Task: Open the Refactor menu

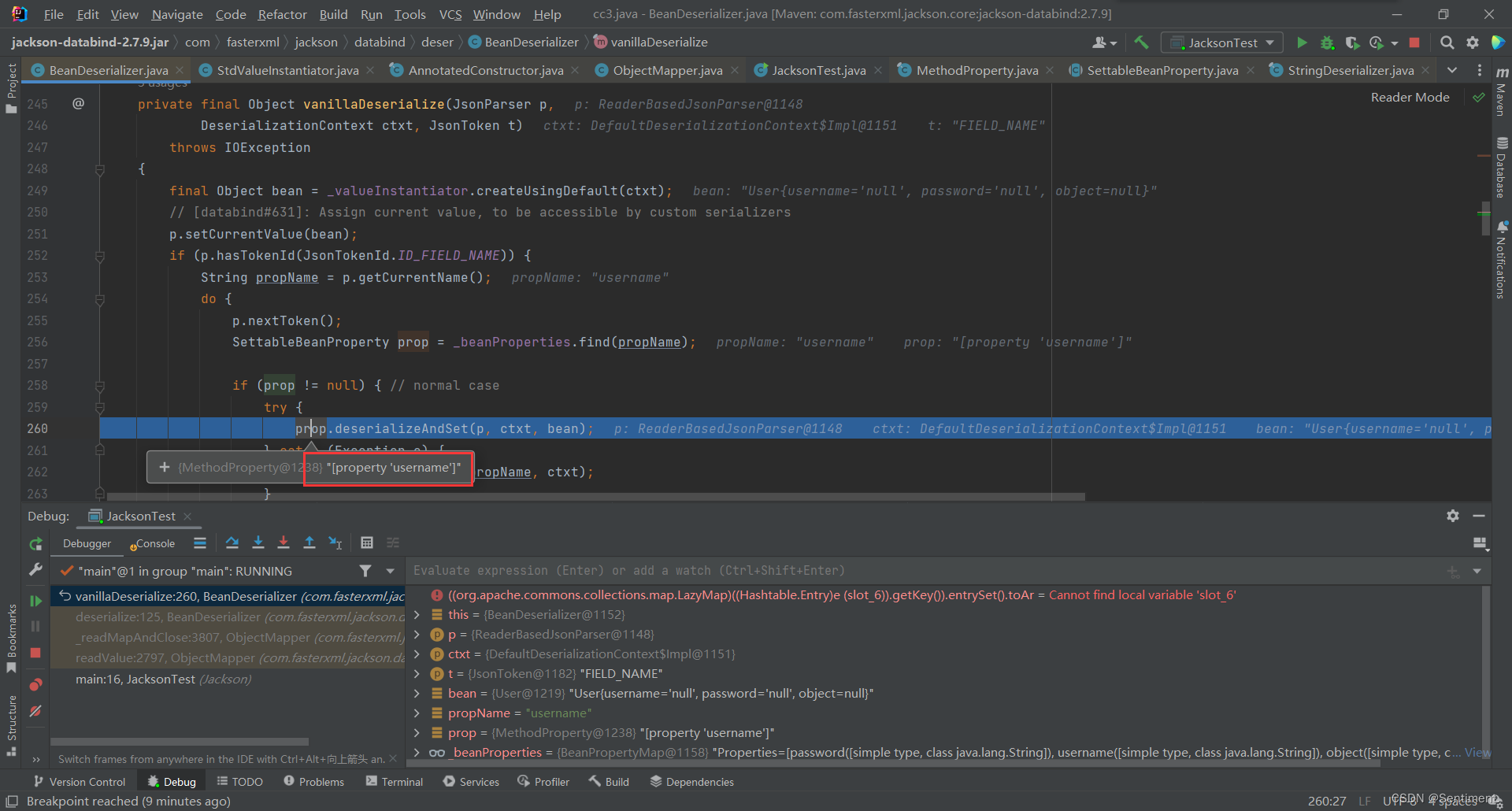Action: tap(282, 14)
